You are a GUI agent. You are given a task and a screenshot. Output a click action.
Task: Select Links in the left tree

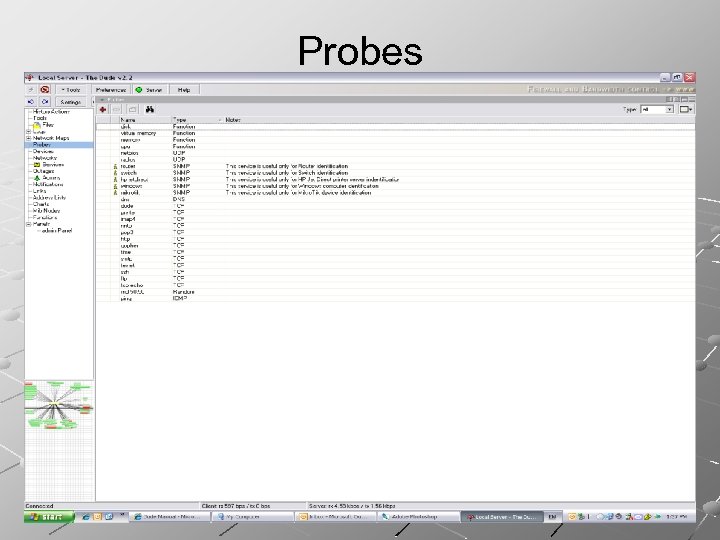point(39,191)
